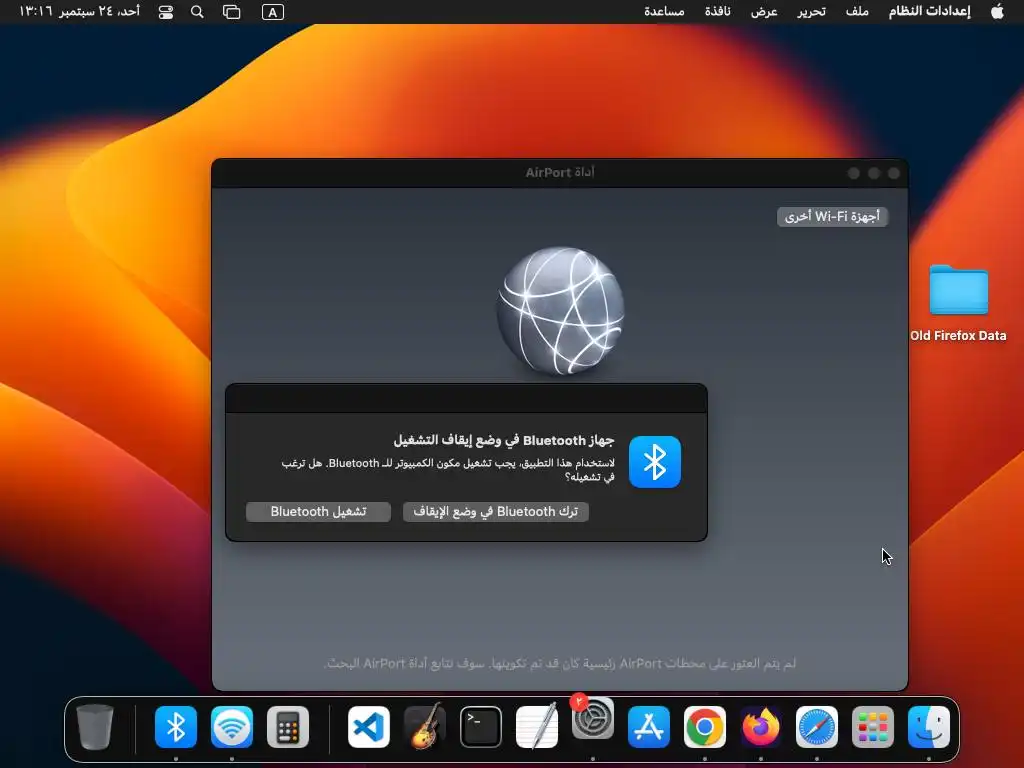Viewport: 1024px width, 768px height.
Task: Click ترك Bluetooth في وضع الإيقاف button
Action: pos(496,511)
